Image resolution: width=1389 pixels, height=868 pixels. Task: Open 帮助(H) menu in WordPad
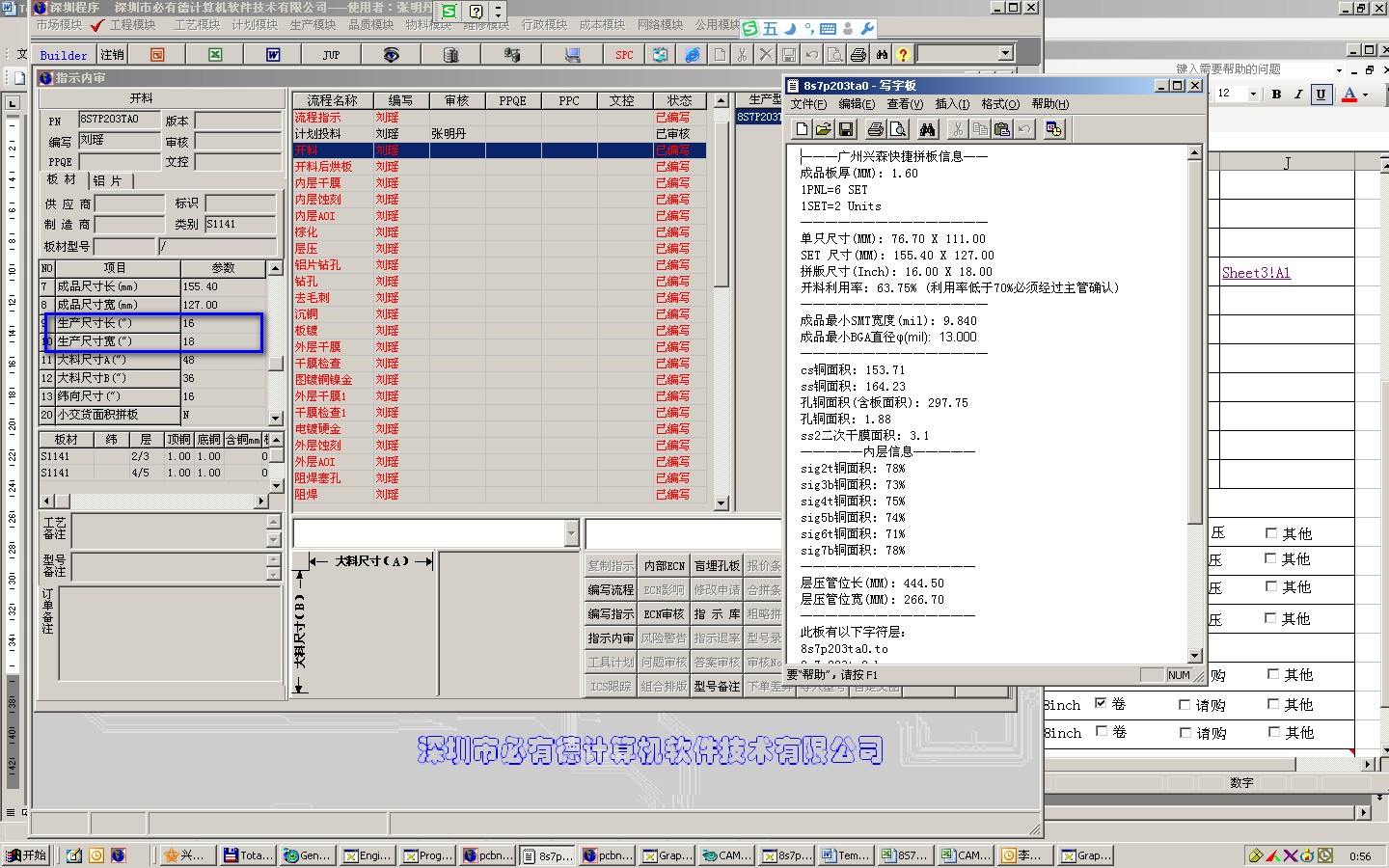(1049, 104)
